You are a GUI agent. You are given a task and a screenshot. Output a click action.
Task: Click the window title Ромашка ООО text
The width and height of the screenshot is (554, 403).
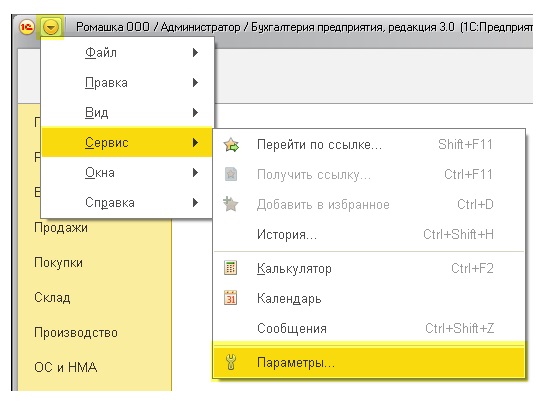pyautogui.click(x=113, y=27)
